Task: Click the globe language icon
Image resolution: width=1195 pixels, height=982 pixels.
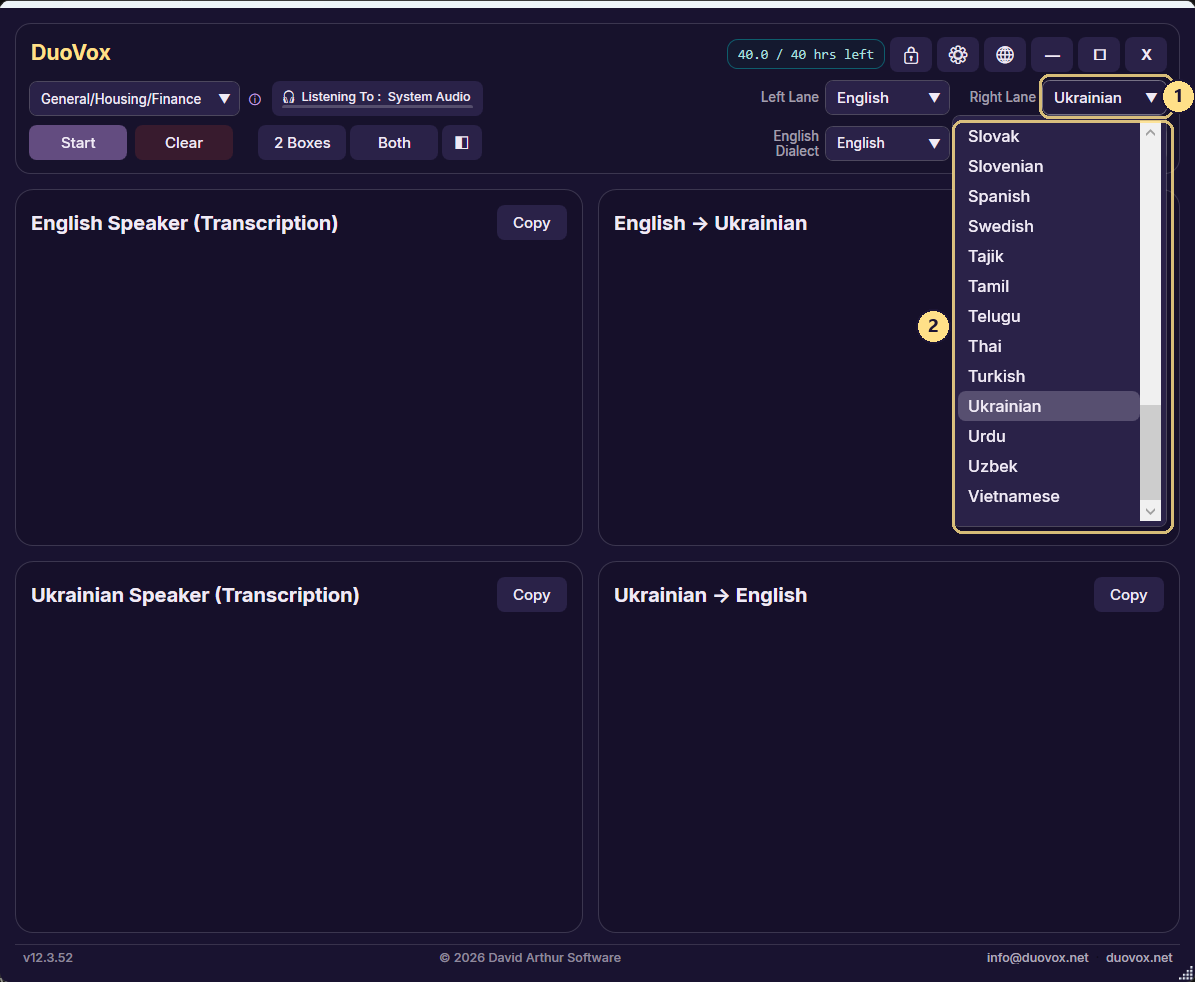Action: click(1005, 55)
